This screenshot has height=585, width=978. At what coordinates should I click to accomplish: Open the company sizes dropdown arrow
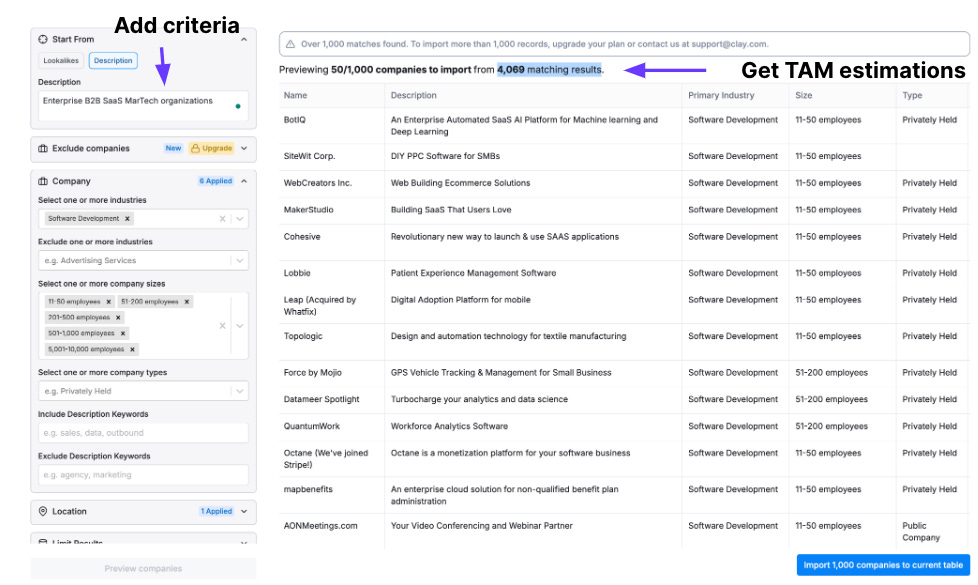240,326
